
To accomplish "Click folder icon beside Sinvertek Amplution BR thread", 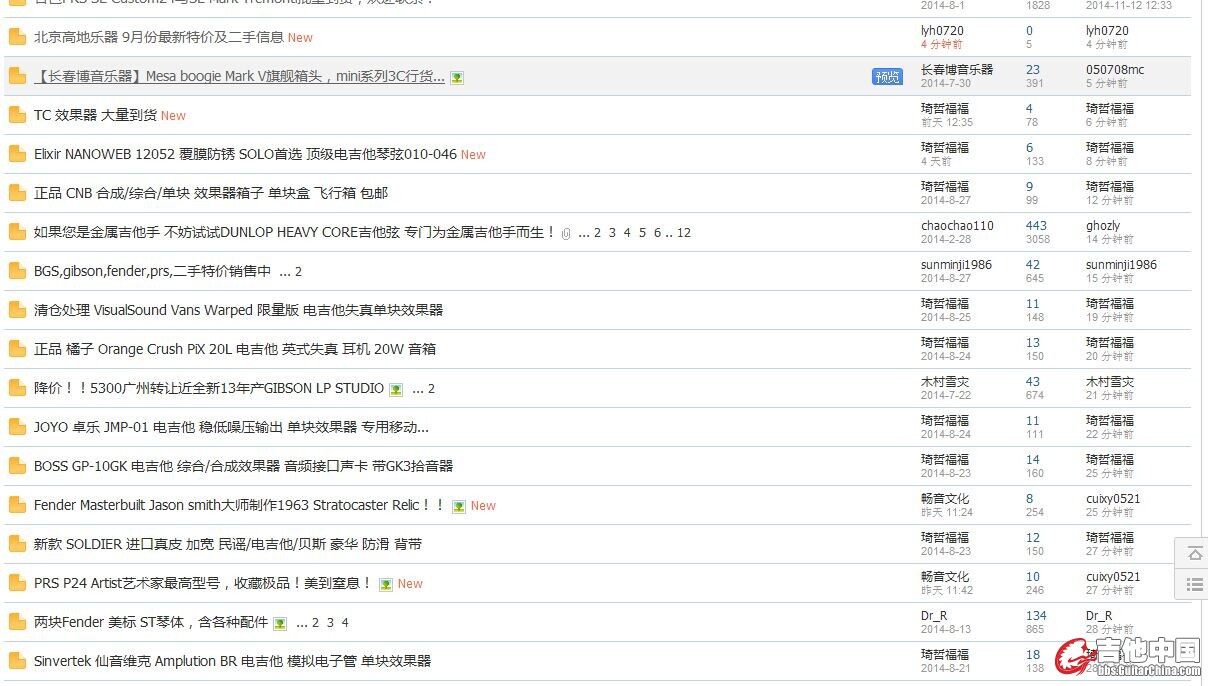I will [x=17, y=662].
